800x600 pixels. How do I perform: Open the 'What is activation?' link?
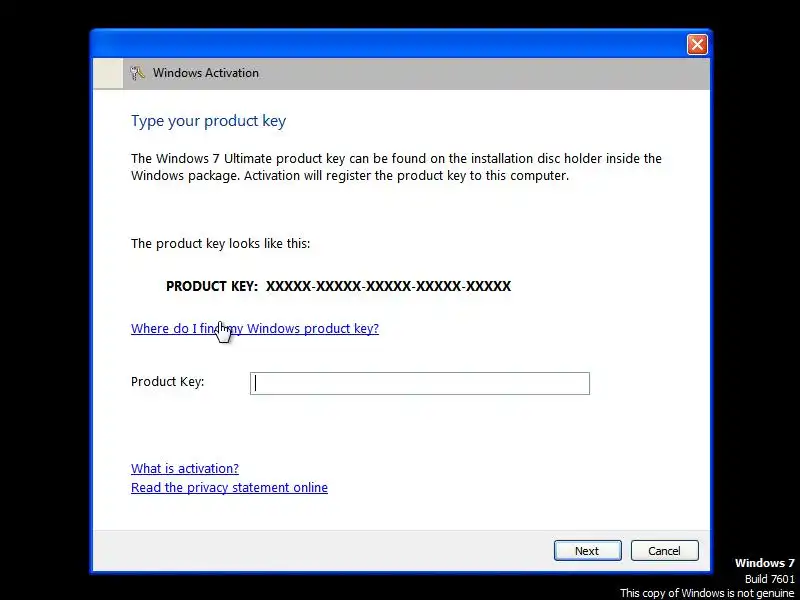coord(185,468)
